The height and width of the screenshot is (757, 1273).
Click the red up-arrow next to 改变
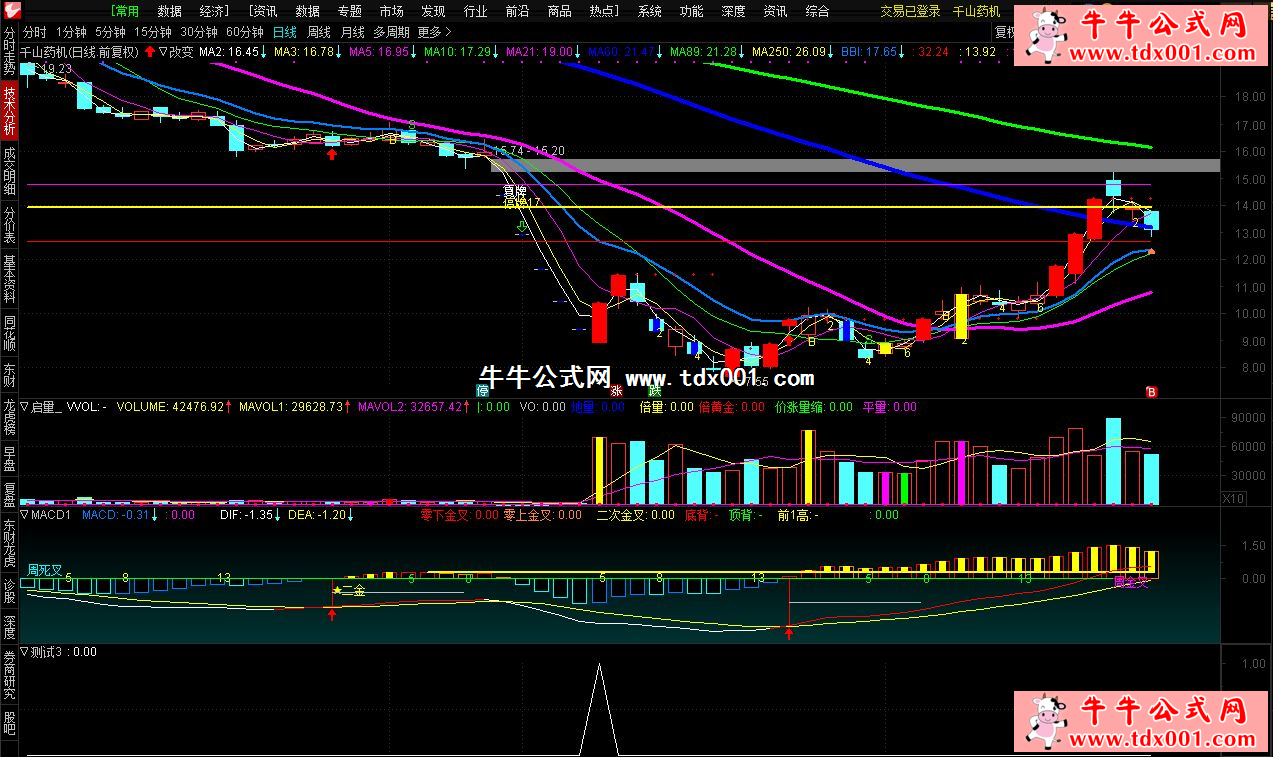pos(150,51)
